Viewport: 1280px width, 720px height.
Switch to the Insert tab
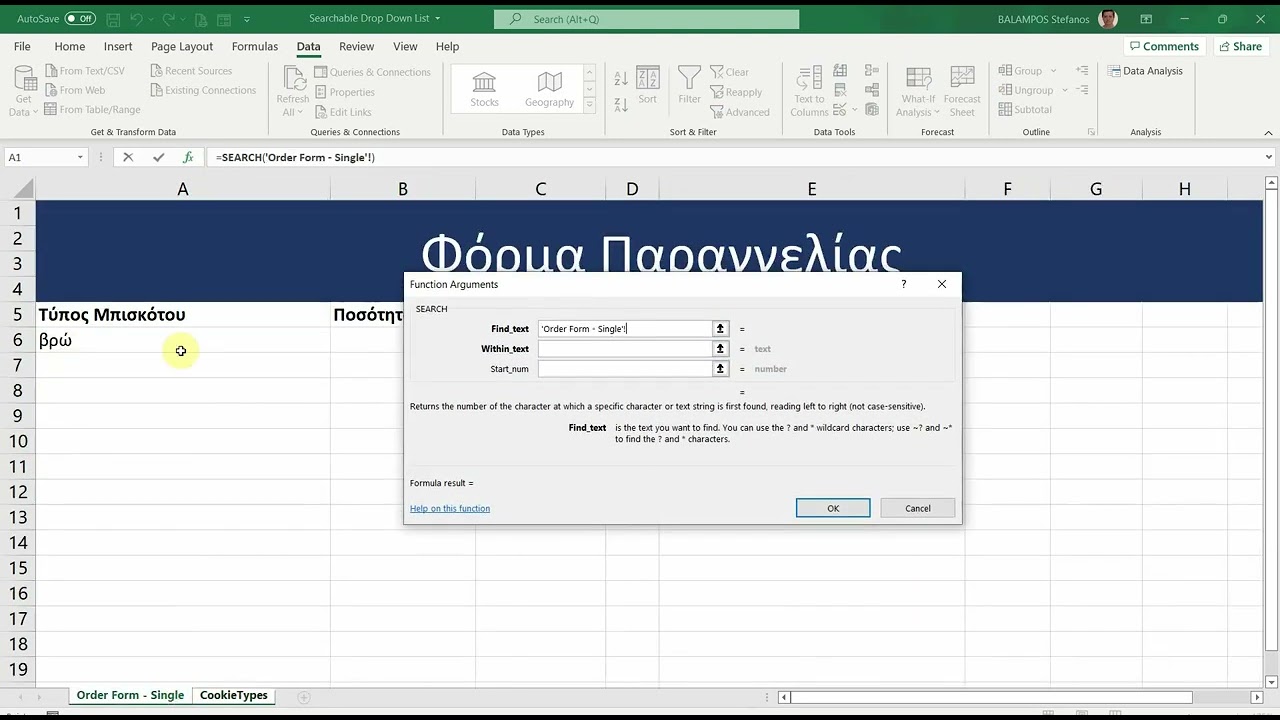click(118, 46)
